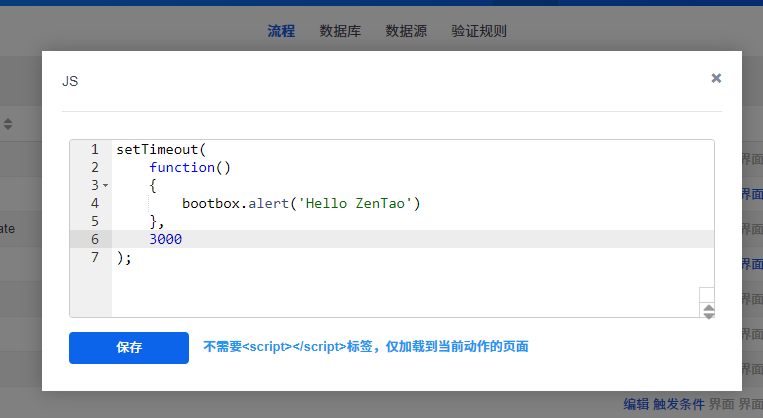
Task: Click the editor resize up arrow
Action: (708, 307)
